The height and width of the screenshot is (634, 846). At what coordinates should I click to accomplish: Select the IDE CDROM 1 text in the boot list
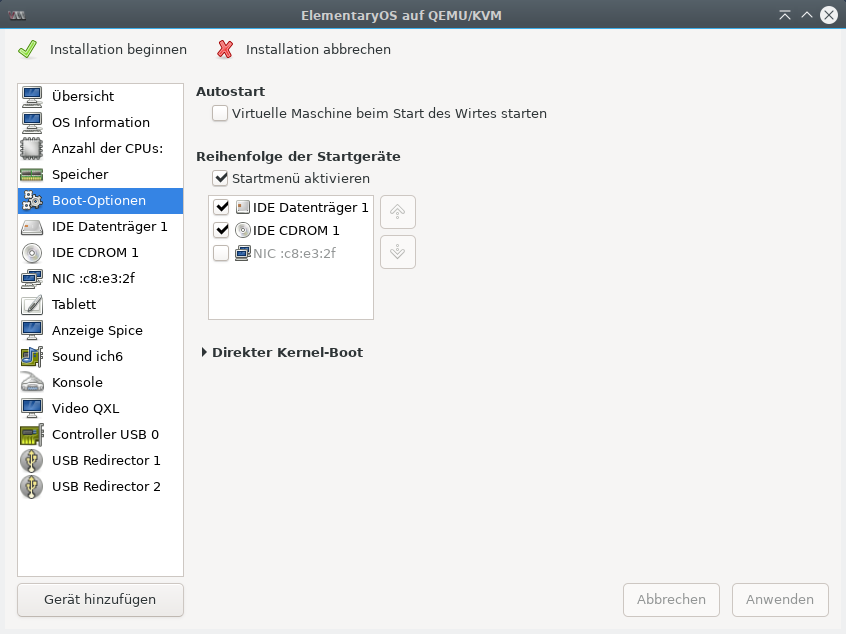296,230
